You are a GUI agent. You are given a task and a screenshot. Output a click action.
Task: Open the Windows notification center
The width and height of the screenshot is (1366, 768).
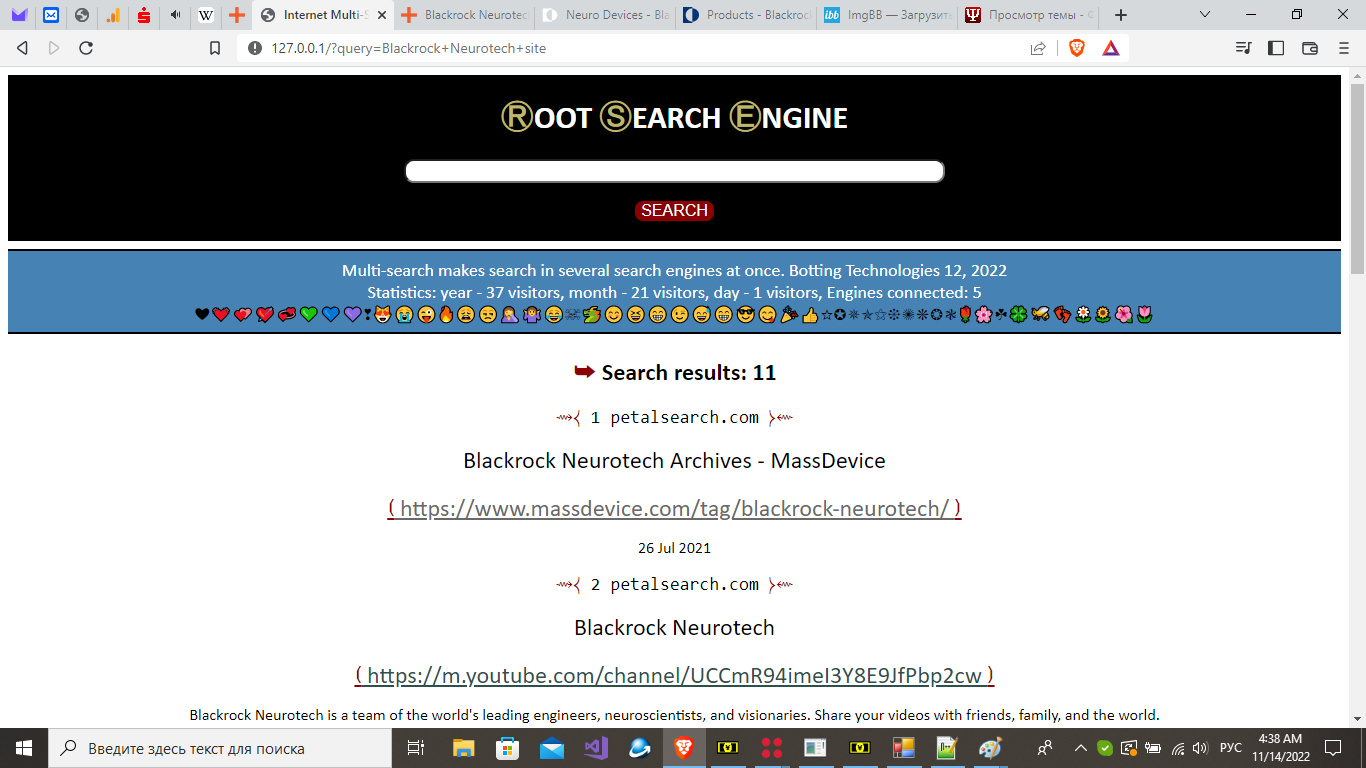1333,748
